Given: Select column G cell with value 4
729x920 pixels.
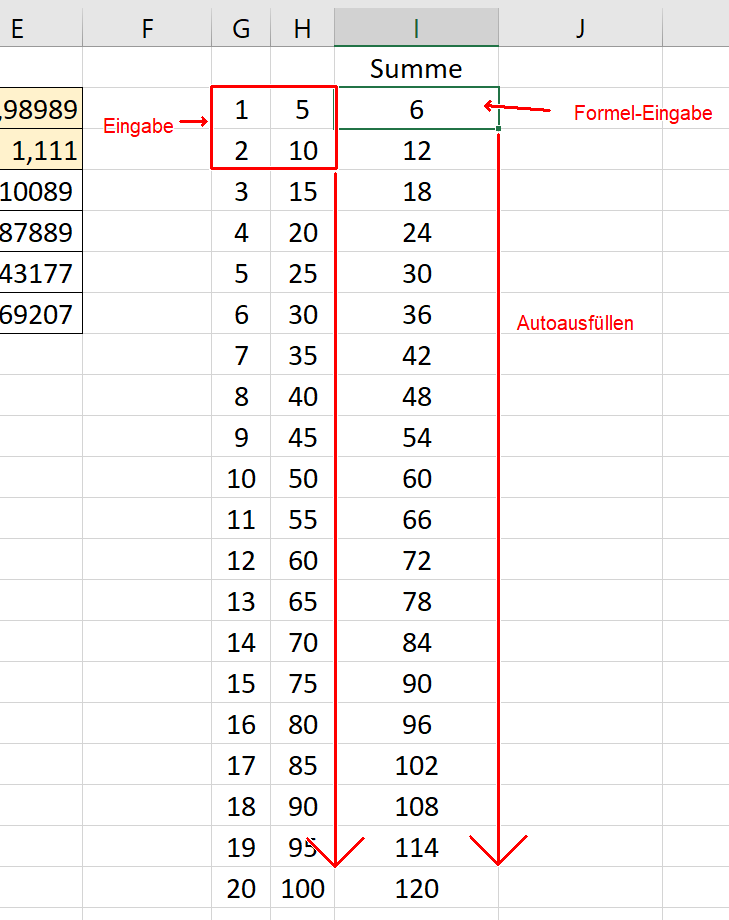Looking at the screenshot, I should [x=241, y=232].
